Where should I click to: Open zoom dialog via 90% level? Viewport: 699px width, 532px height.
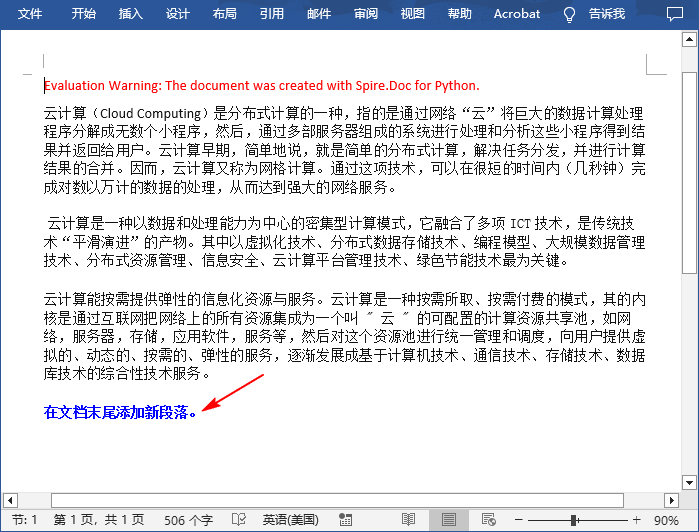point(667,520)
